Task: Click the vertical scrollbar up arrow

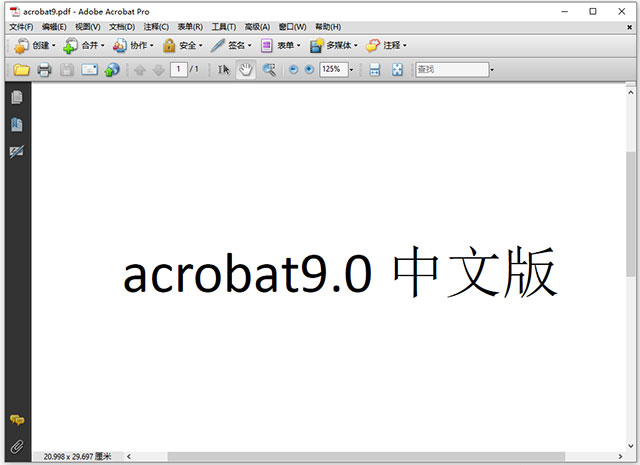Action: [x=631, y=92]
